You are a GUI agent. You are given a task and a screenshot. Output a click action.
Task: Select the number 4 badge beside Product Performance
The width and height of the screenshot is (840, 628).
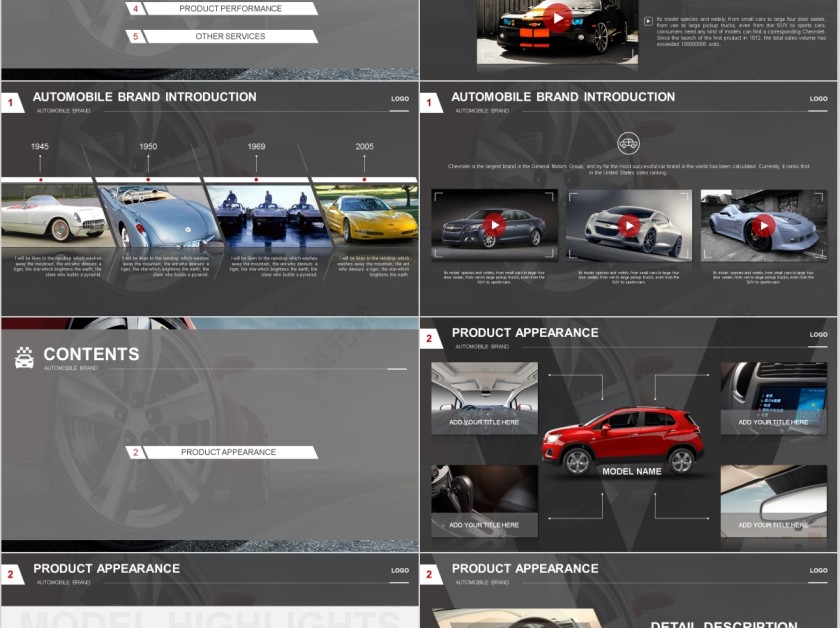(x=135, y=8)
